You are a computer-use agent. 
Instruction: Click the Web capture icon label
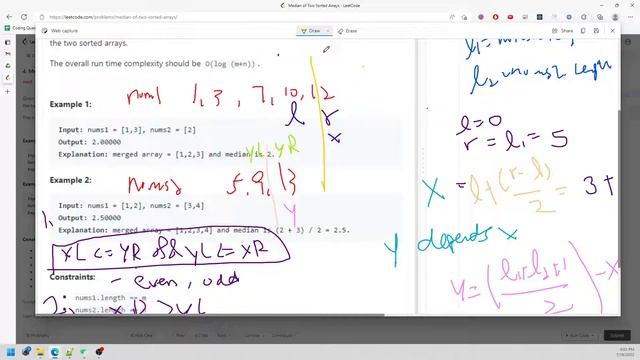[60, 31]
